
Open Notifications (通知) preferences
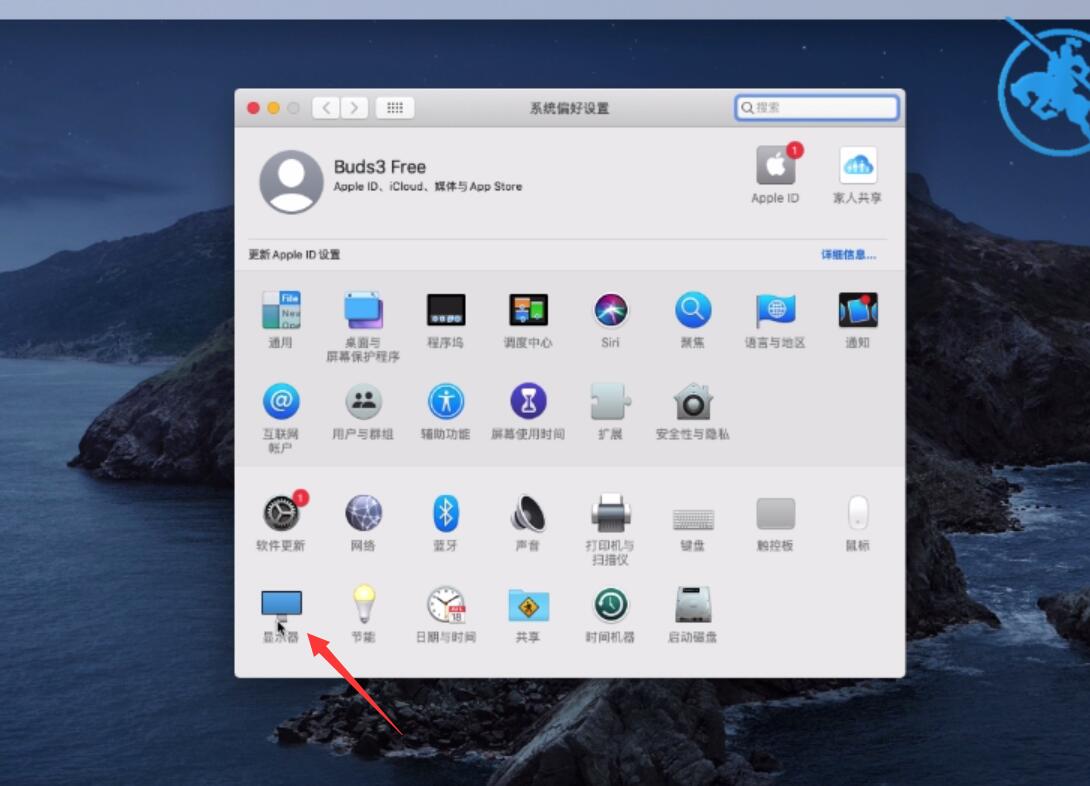[858, 311]
